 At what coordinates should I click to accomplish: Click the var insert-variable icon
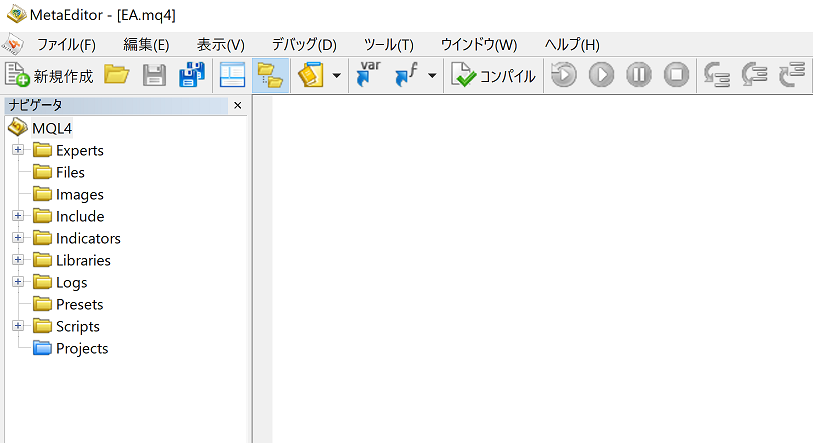click(369, 74)
